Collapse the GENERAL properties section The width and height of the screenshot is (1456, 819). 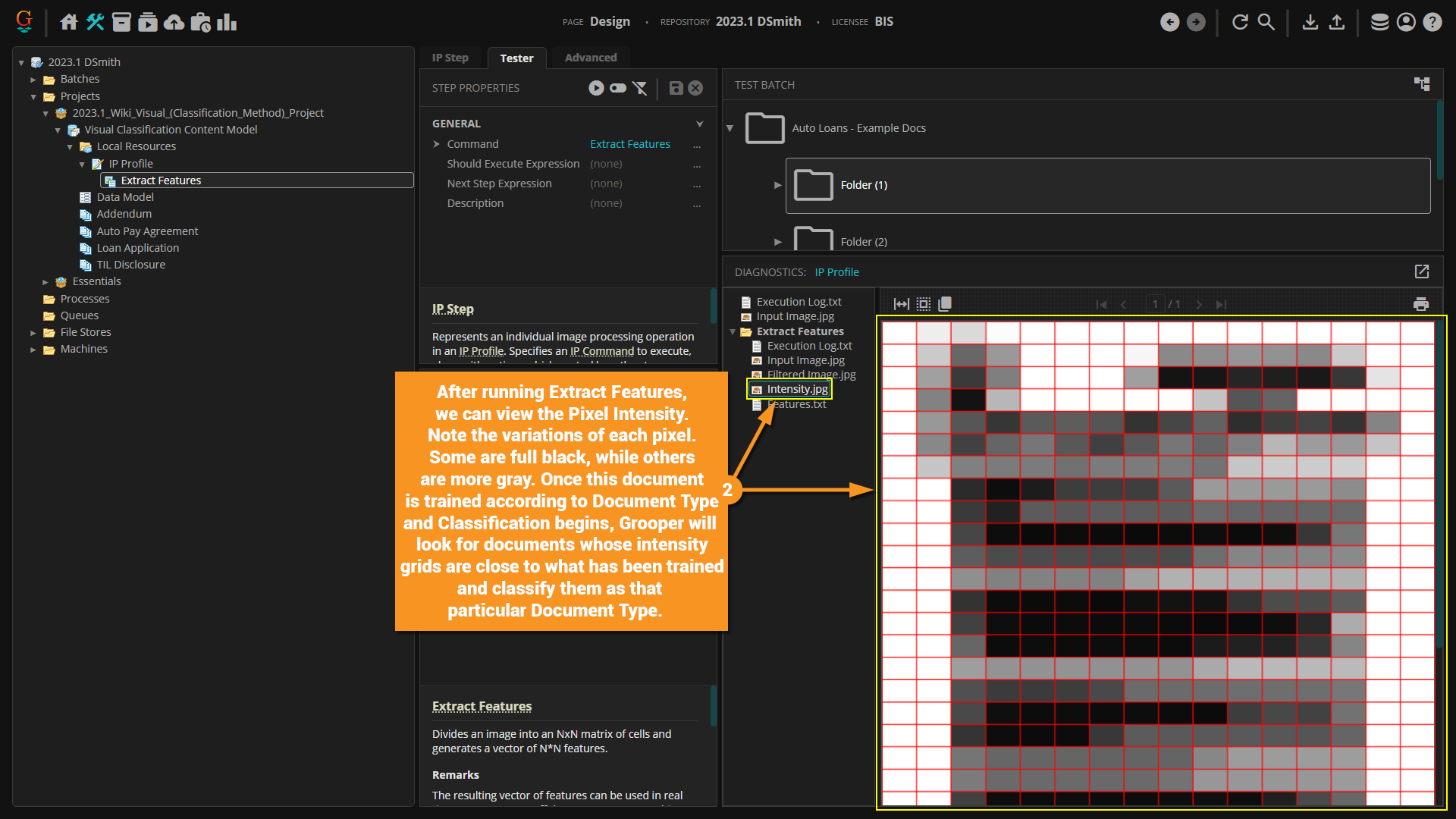tap(699, 124)
